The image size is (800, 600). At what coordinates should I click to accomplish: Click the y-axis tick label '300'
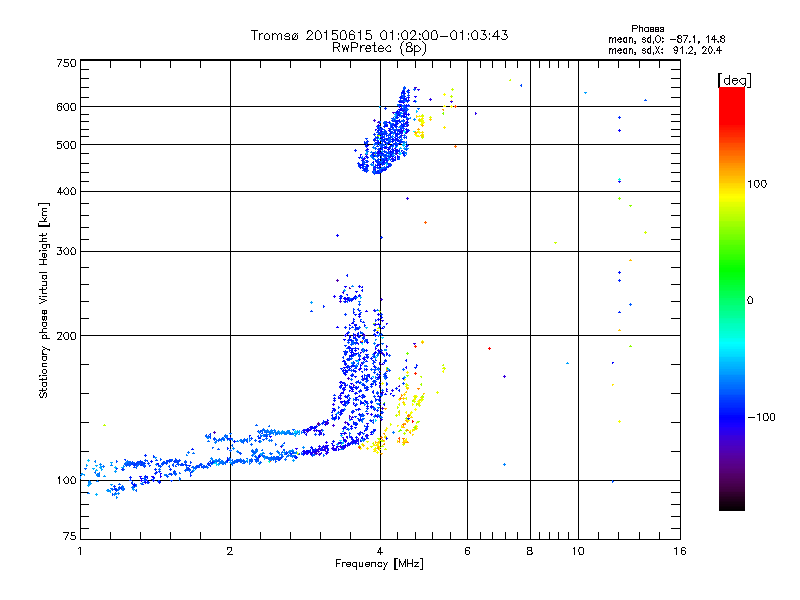(x=67, y=251)
